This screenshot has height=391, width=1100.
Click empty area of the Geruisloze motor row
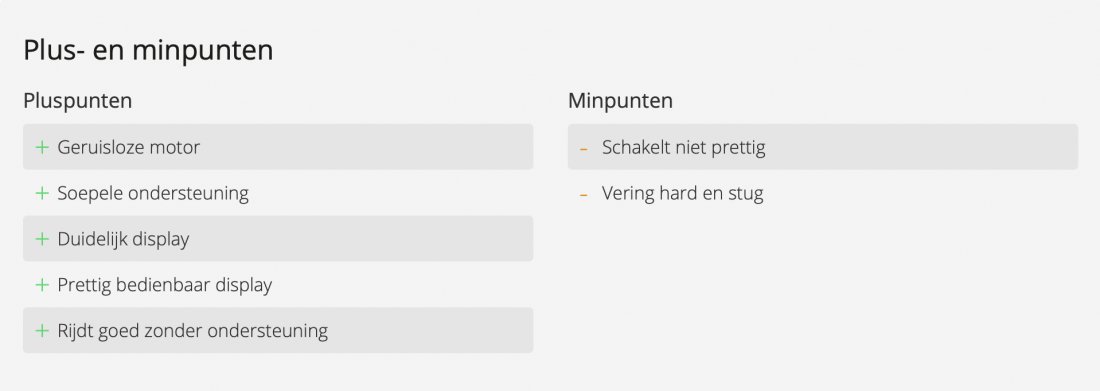tap(365, 147)
